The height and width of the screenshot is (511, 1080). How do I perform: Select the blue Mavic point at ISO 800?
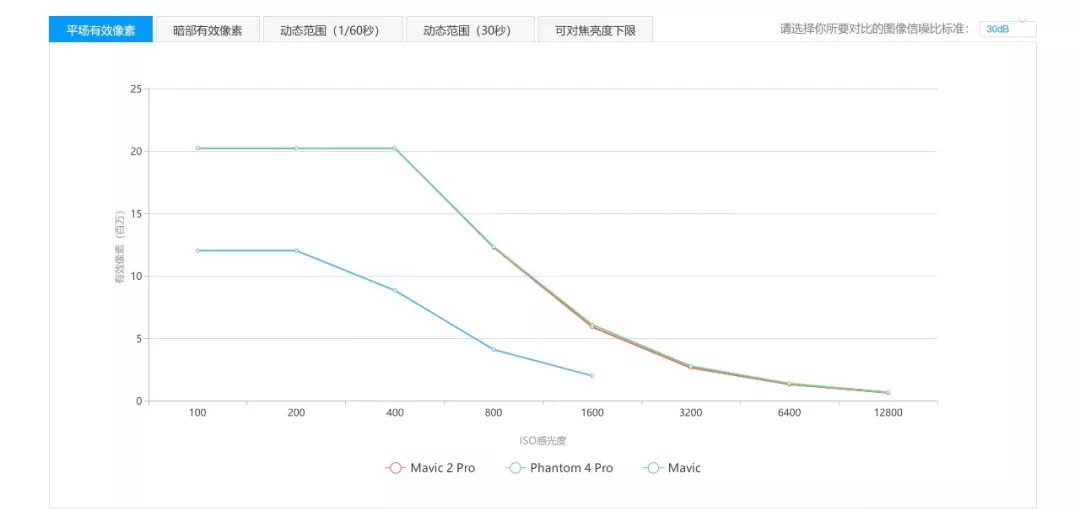pyautogui.click(x=494, y=349)
